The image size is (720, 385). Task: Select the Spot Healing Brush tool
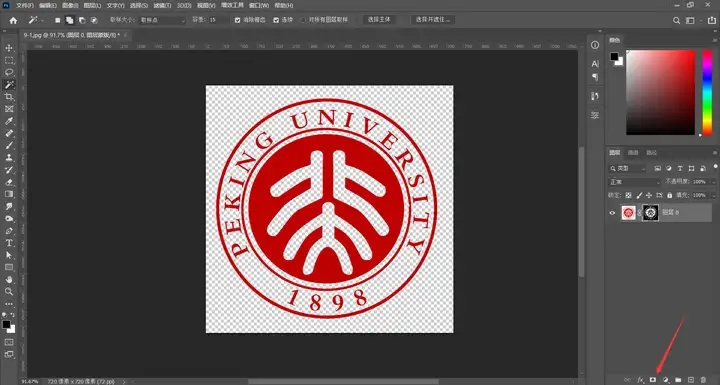coord(9,133)
